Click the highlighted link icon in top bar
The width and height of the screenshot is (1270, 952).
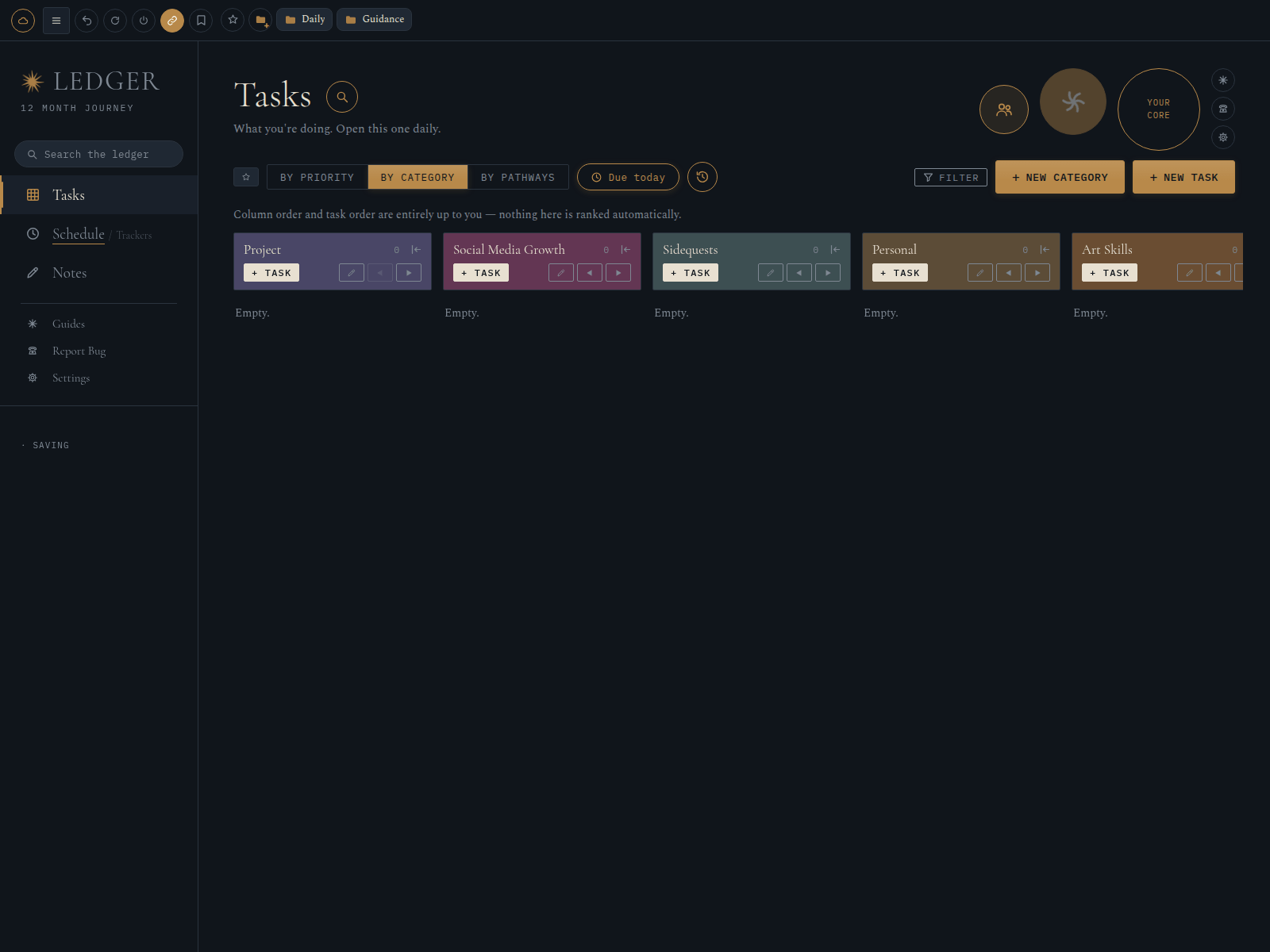tap(172, 21)
